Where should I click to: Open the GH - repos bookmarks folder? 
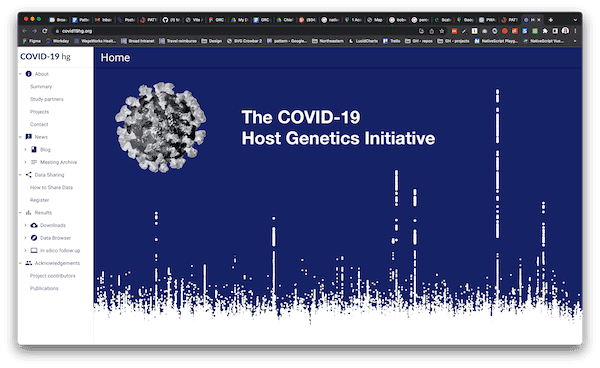click(419, 41)
